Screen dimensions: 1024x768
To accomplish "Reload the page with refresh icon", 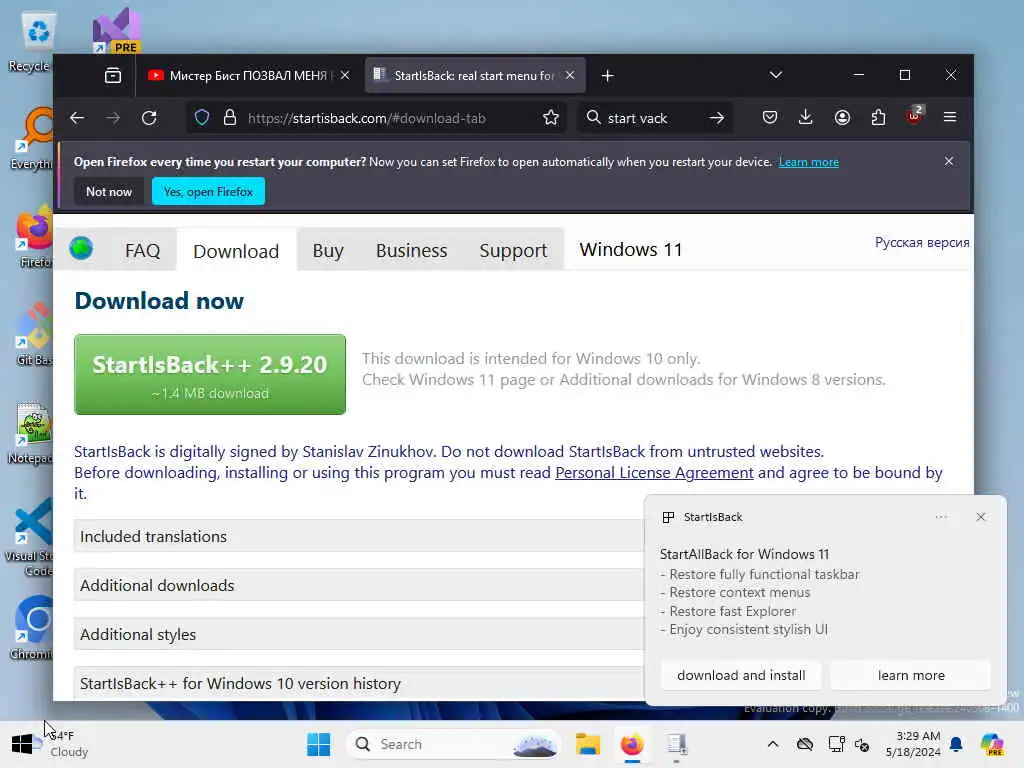I will 149,118.
